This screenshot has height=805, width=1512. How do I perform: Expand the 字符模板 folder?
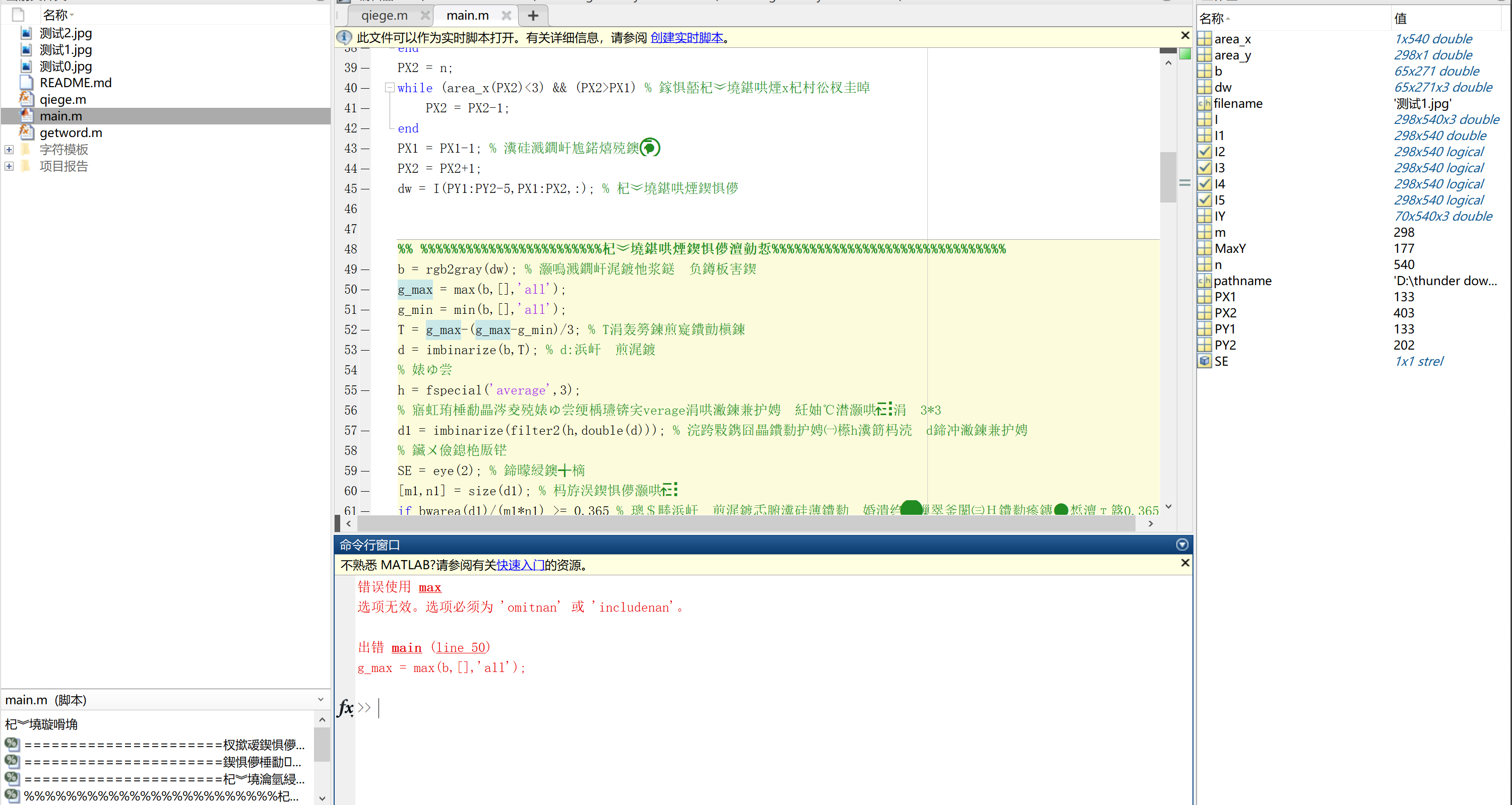point(8,149)
